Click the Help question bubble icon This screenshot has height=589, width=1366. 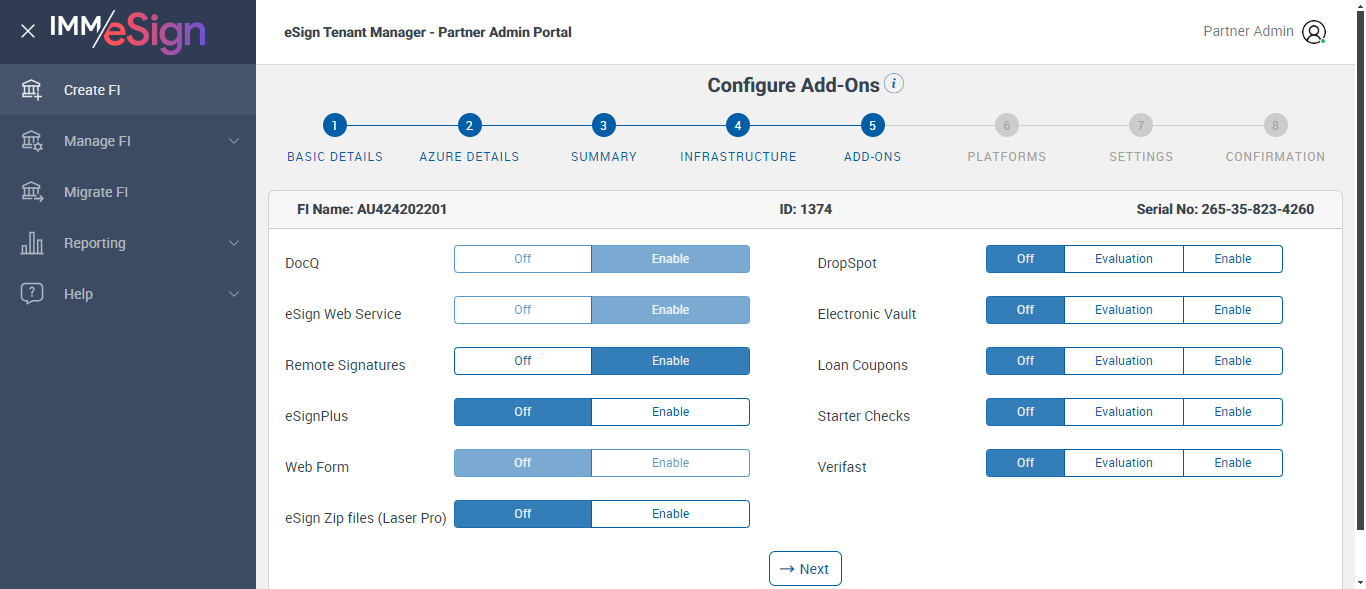32,294
